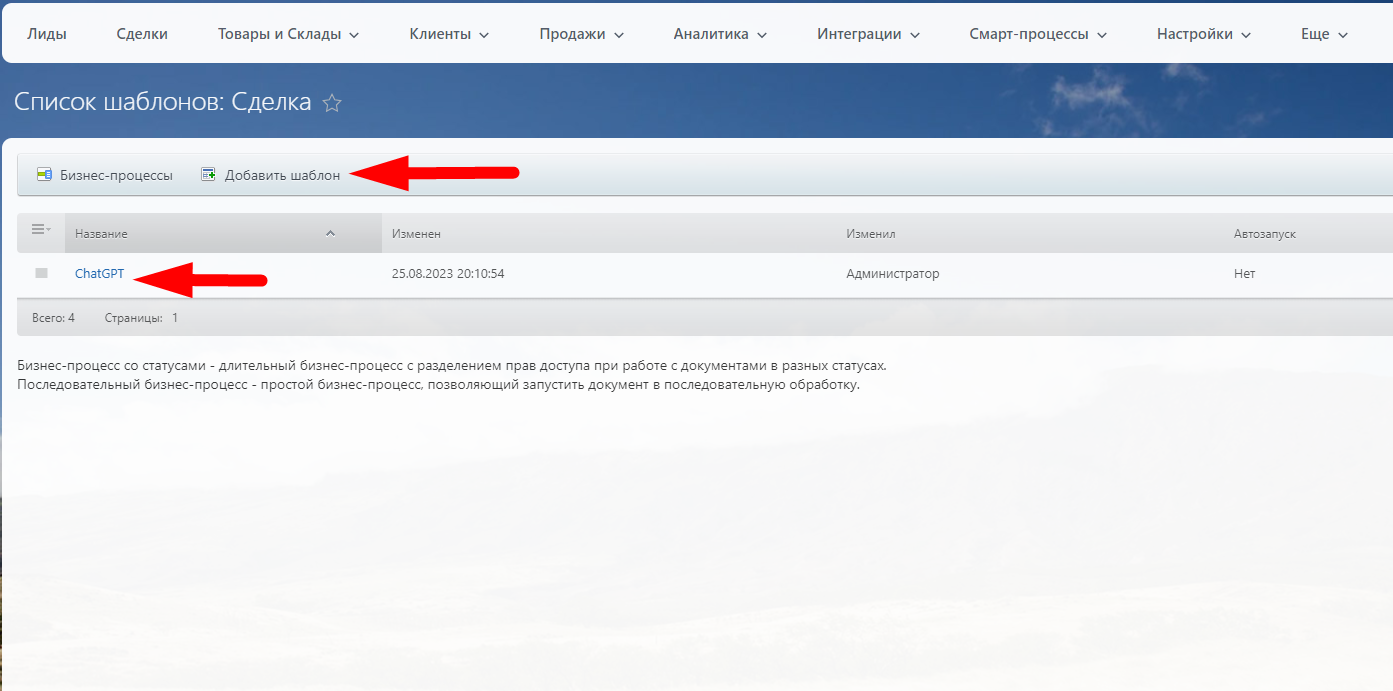Screen dimensions: 1393x691
Task: Open the Аналитика dropdown
Action: 719,33
